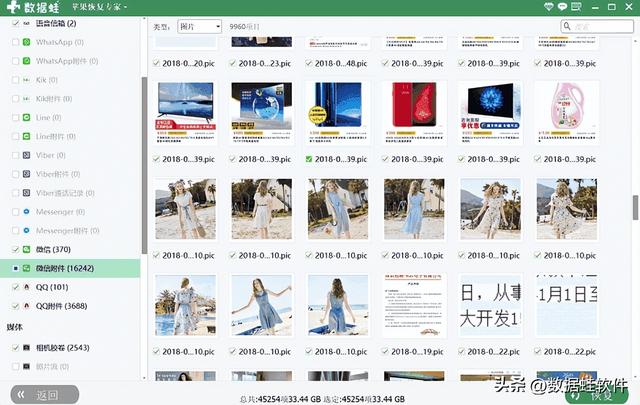Image resolution: width=640 pixels, height=405 pixels.
Task: Click the Messenger app icon
Action: click(27, 212)
